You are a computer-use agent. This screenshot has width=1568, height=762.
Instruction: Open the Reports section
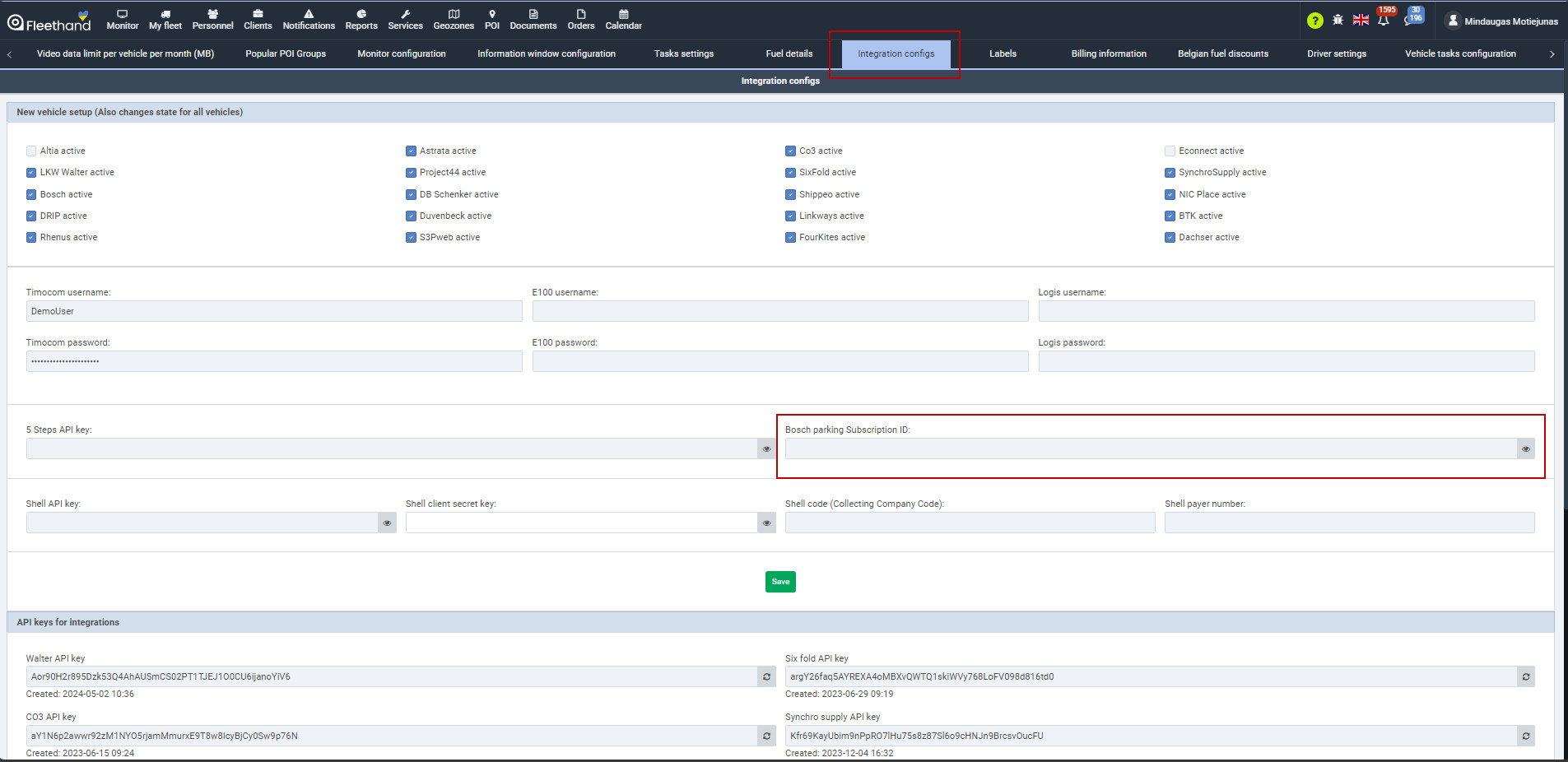(x=361, y=20)
